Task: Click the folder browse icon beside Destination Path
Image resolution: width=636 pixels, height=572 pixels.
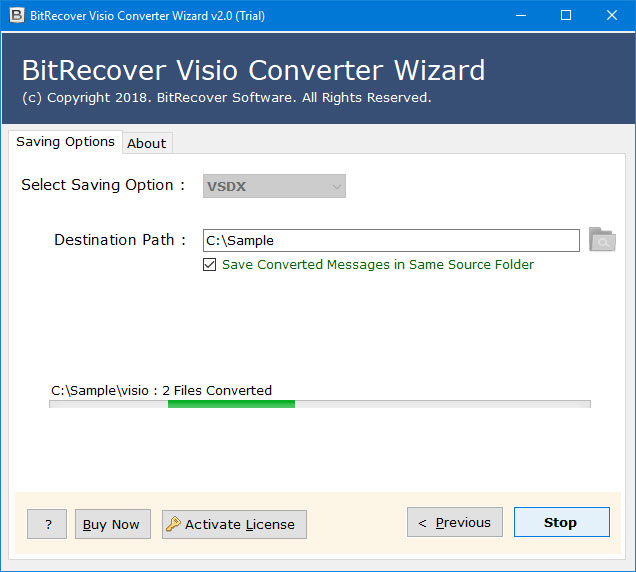Action: [602, 239]
